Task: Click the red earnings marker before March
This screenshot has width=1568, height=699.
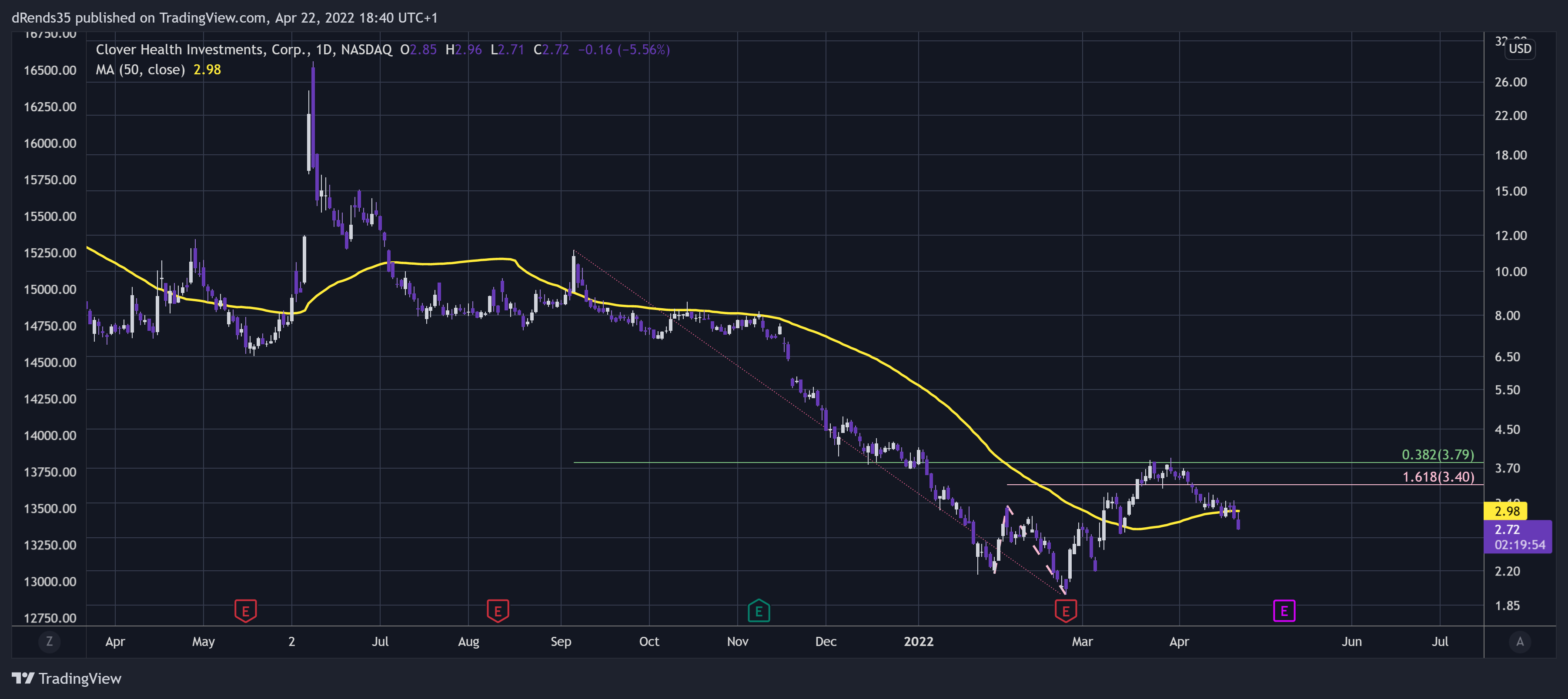Action: click(x=1065, y=611)
